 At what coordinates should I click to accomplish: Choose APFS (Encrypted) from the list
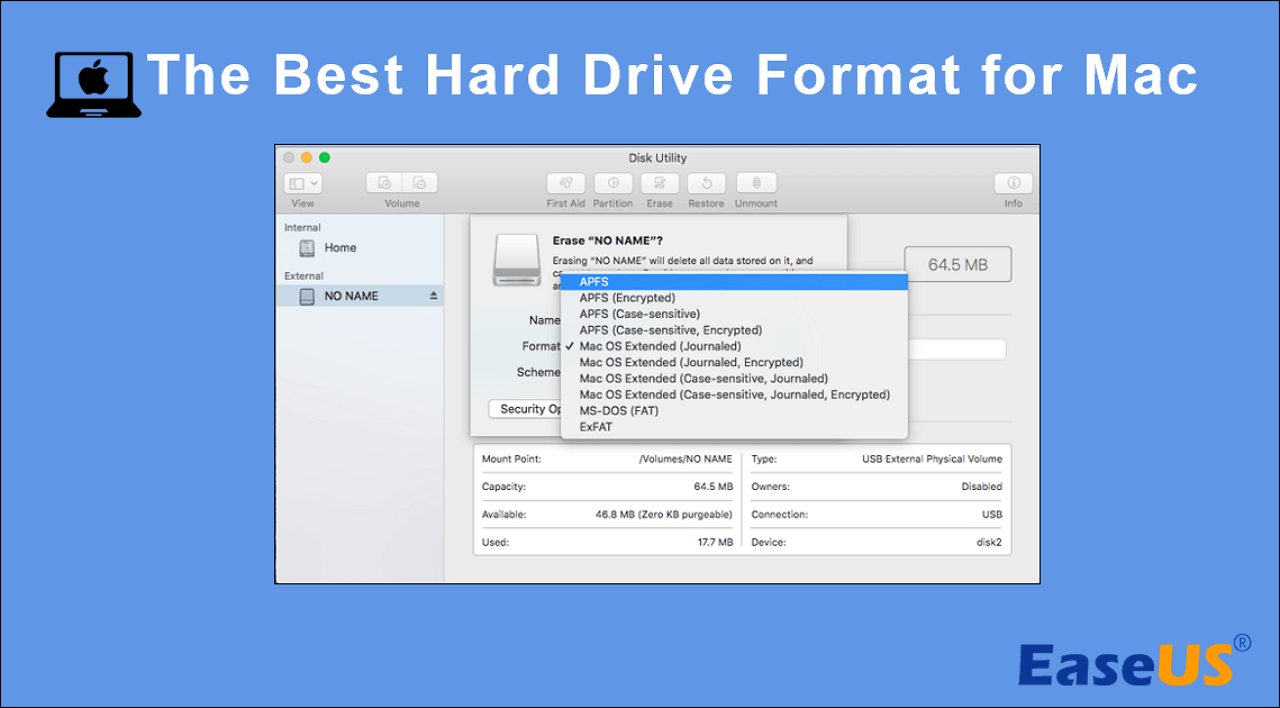(627, 297)
